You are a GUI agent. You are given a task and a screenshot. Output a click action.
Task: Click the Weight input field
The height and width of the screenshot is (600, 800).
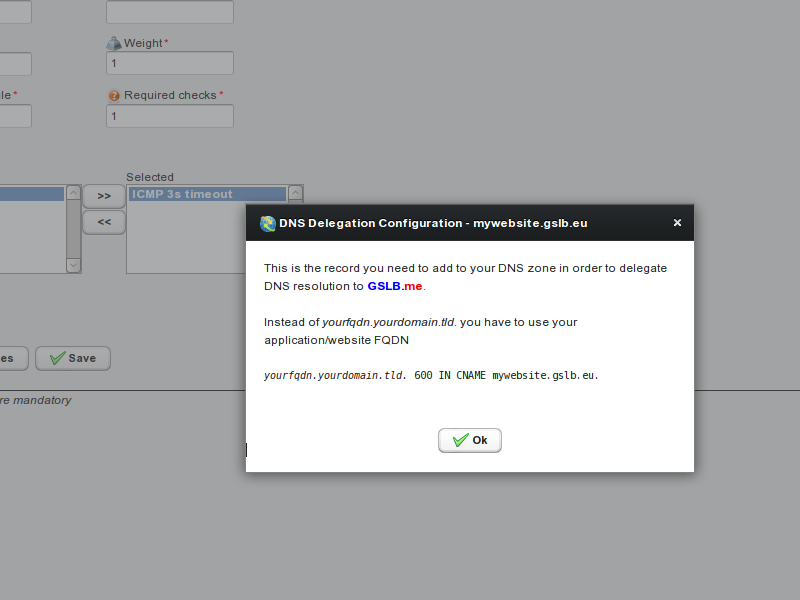pyautogui.click(x=170, y=63)
